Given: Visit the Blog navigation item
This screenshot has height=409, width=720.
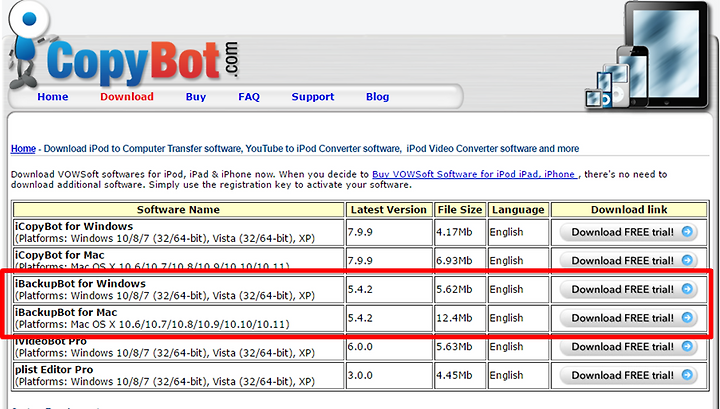Looking at the screenshot, I should [x=377, y=97].
